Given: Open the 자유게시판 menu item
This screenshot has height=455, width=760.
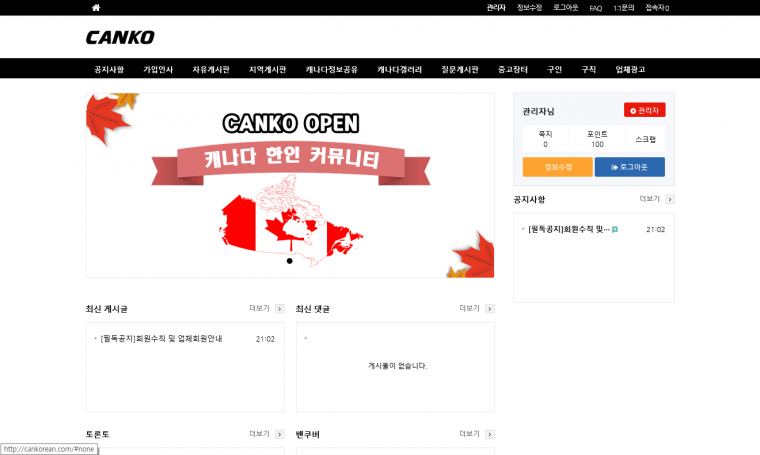Looking at the screenshot, I should pos(211,69).
